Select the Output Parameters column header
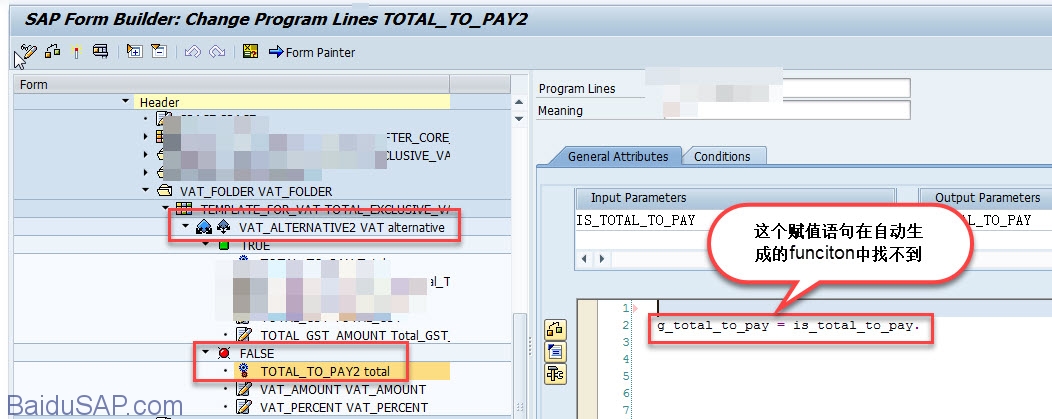 985,198
